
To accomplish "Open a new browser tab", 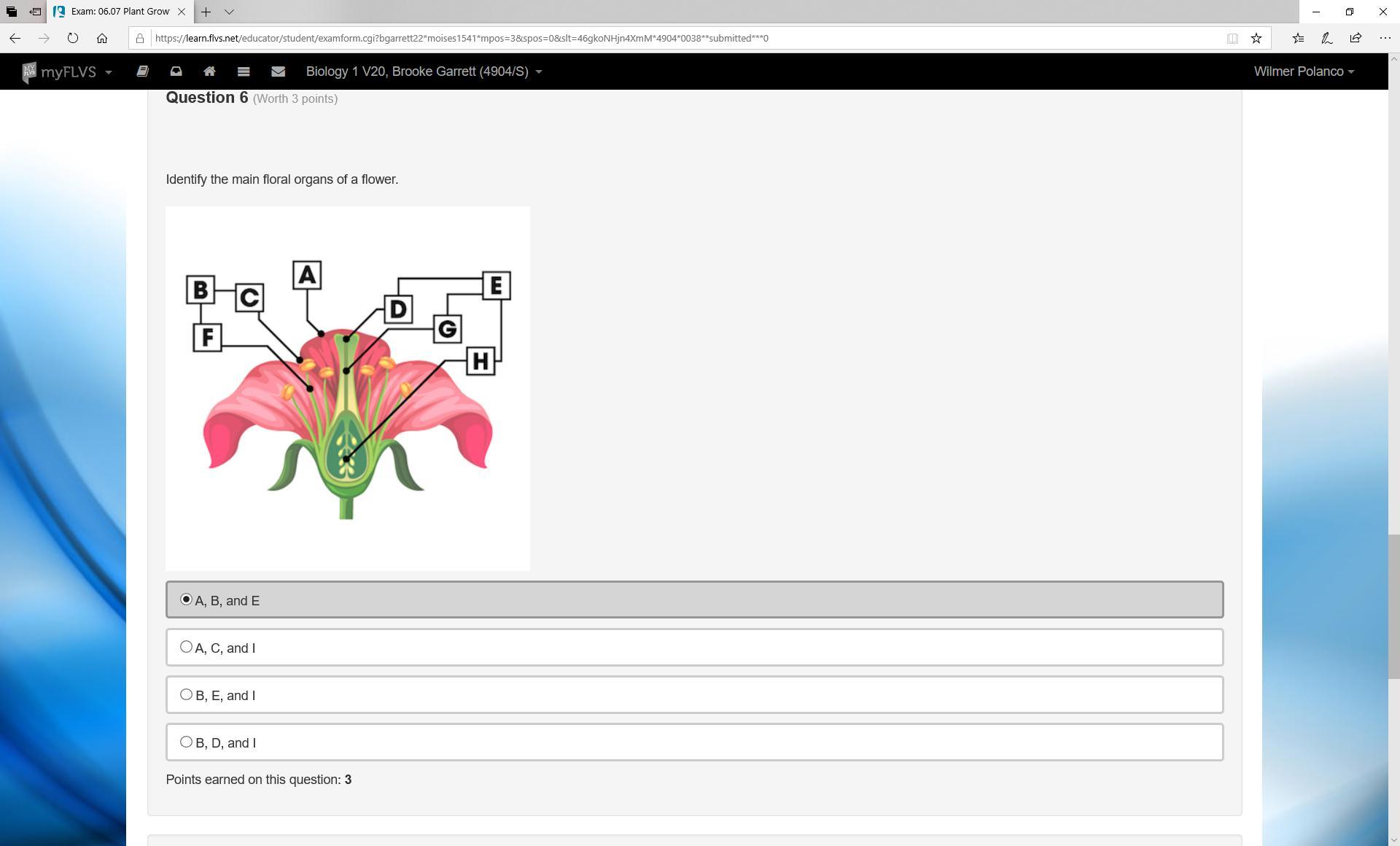I will pyautogui.click(x=206, y=12).
